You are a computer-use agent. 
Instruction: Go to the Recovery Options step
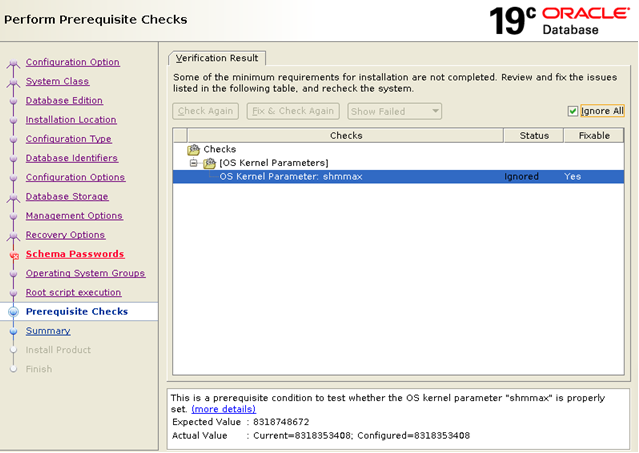tap(65, 235)
